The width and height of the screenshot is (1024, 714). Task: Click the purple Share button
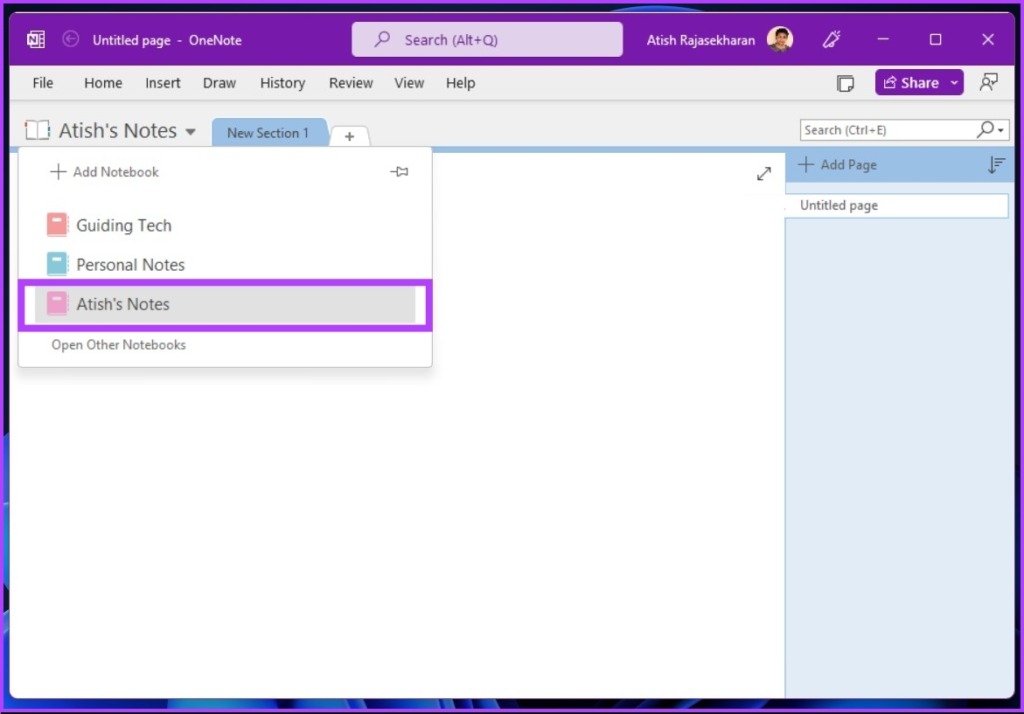913,82
